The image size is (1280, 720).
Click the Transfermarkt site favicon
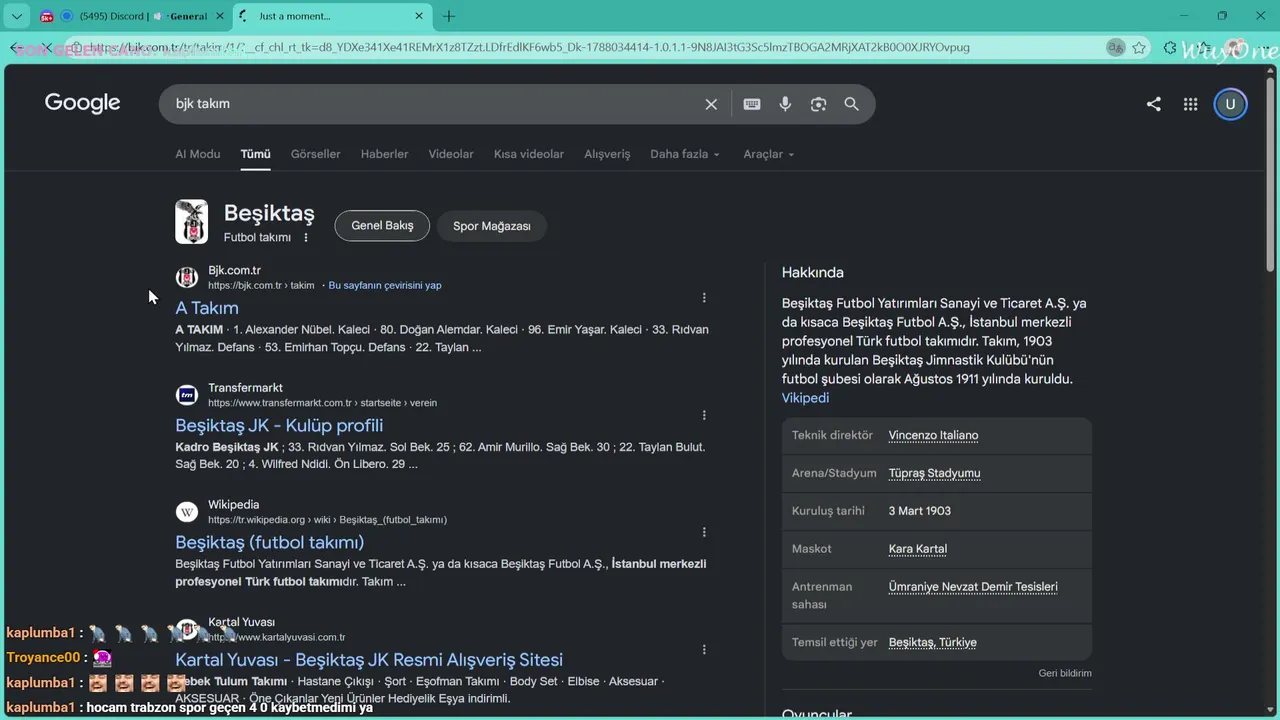(187, 395)
